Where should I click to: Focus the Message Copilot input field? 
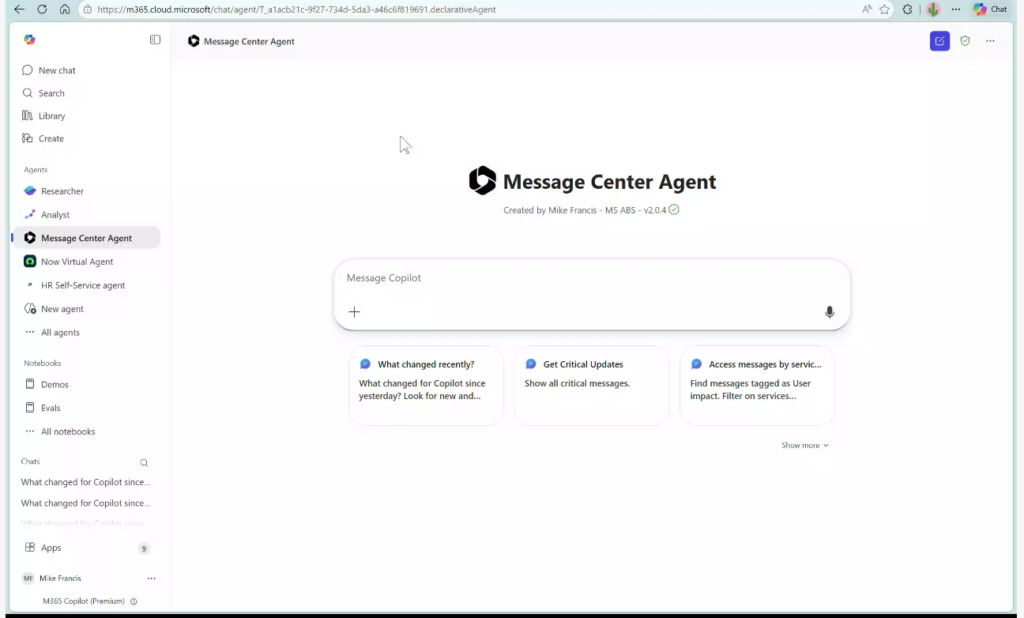pyautogui.click(x=592, y=278)
